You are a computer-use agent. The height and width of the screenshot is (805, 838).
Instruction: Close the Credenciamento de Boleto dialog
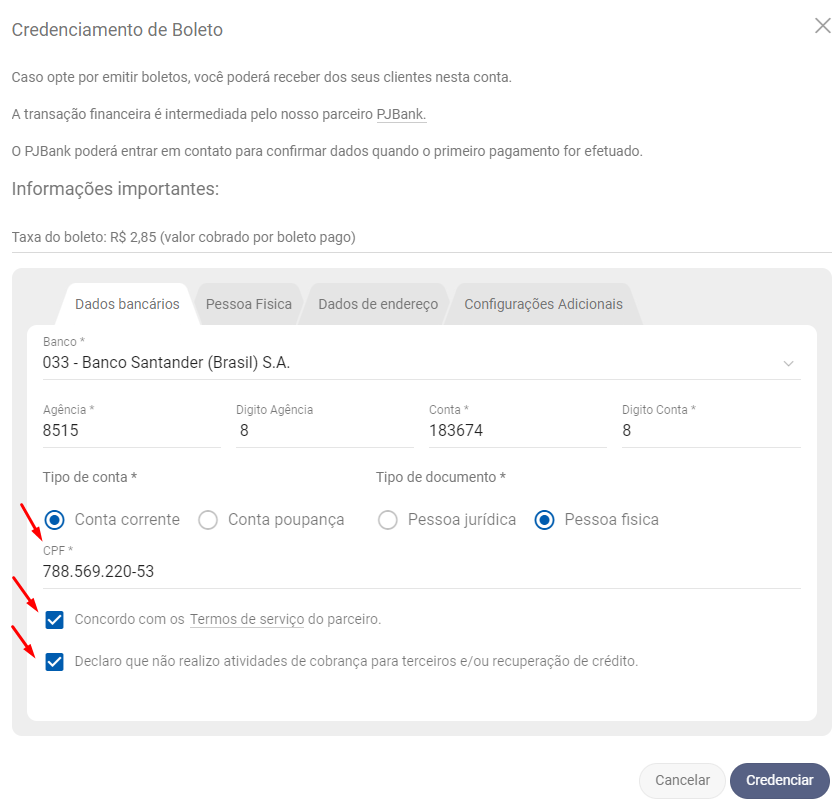[x=822, y=26]
